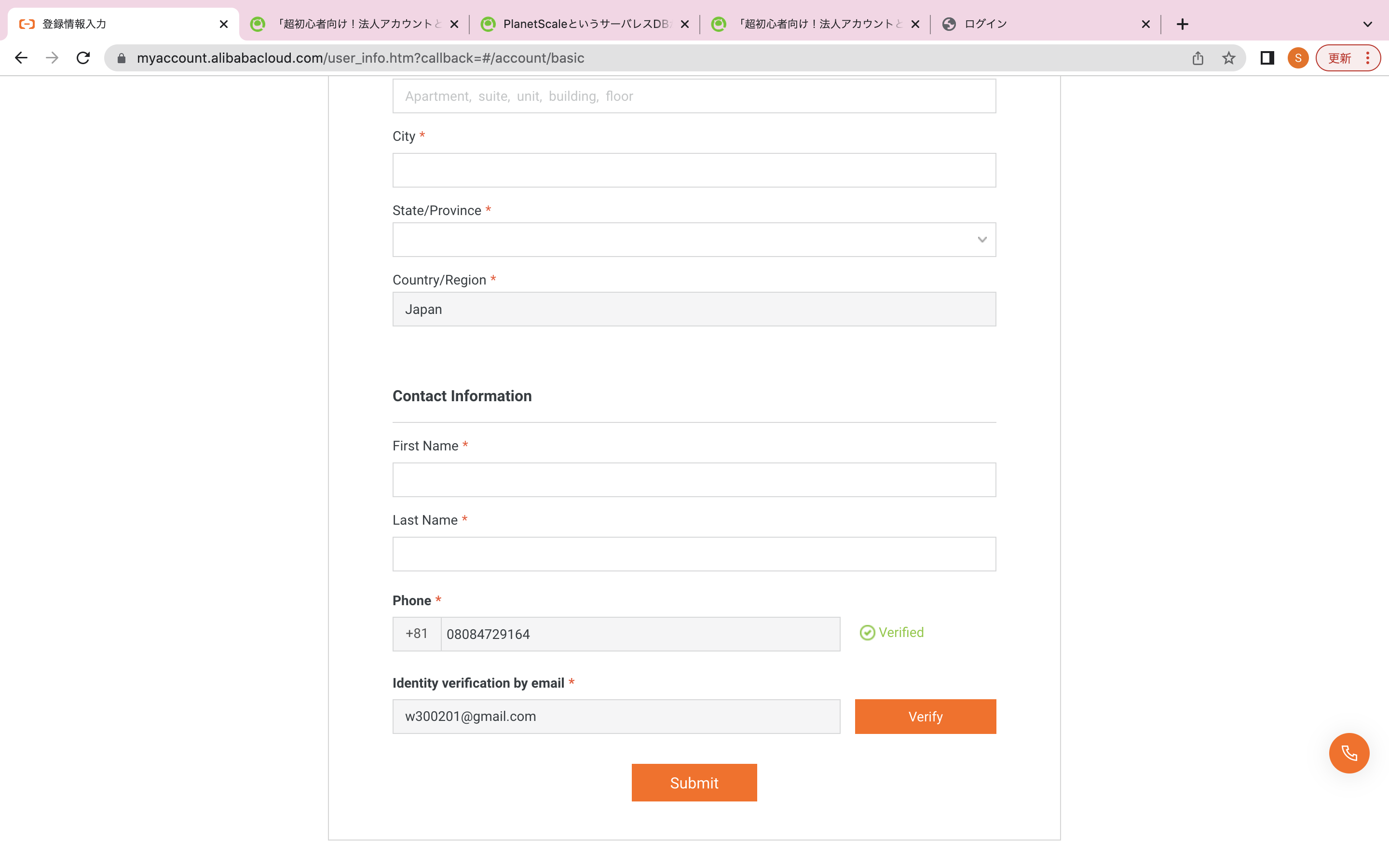Expand the State/Province dropdown

[x=694, y=239]
